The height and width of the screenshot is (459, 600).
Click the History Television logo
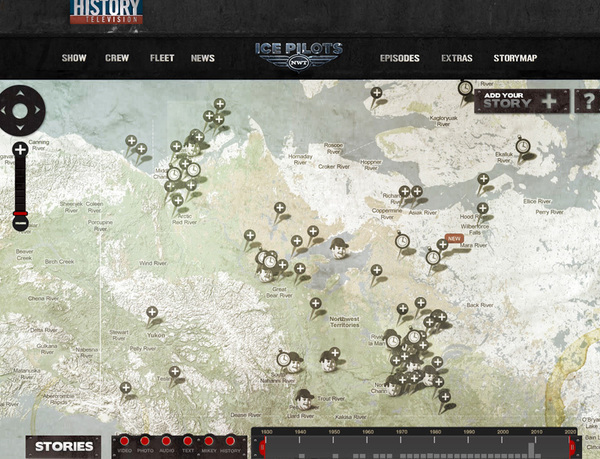106,11
